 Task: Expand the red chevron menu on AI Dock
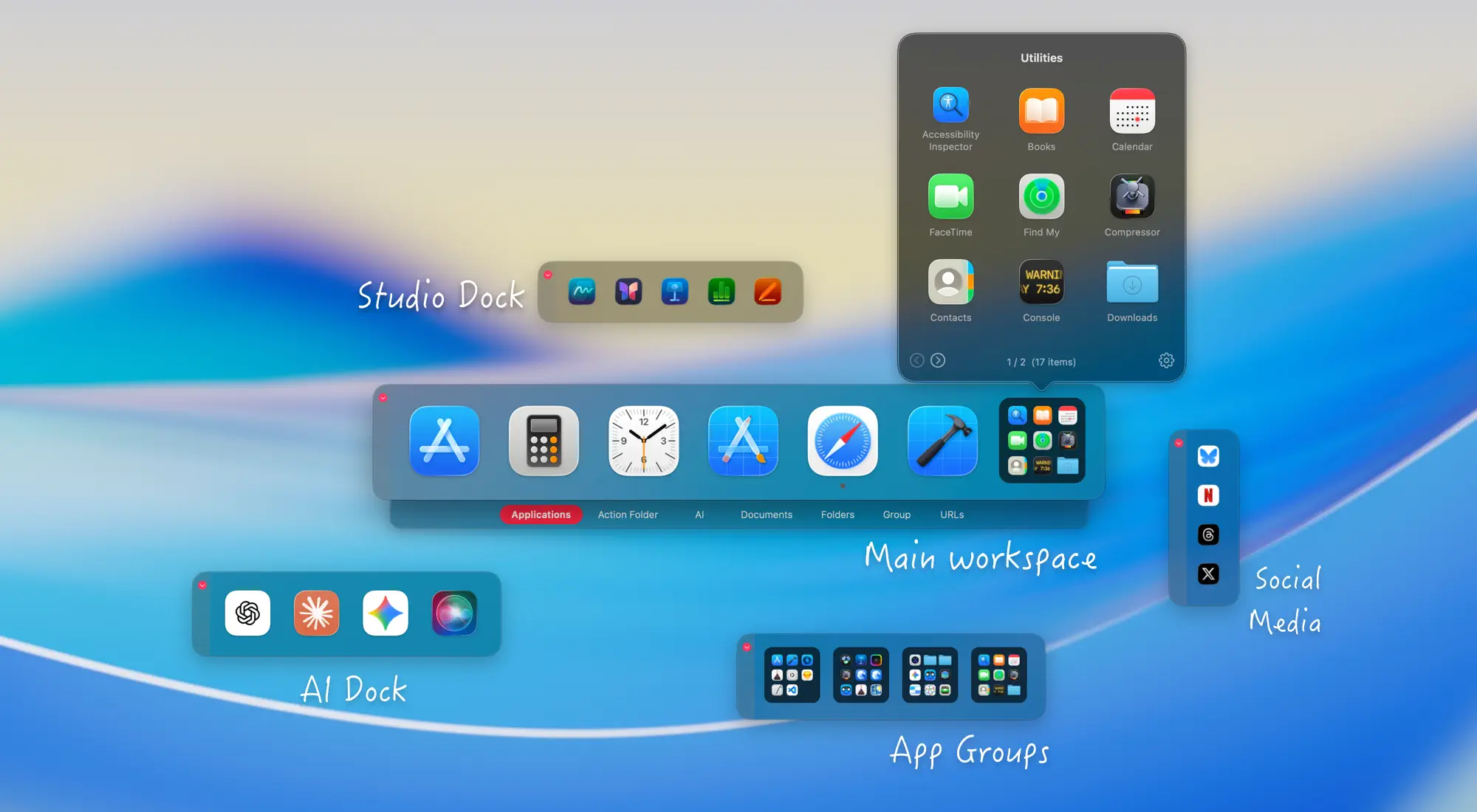coord(202,585)
